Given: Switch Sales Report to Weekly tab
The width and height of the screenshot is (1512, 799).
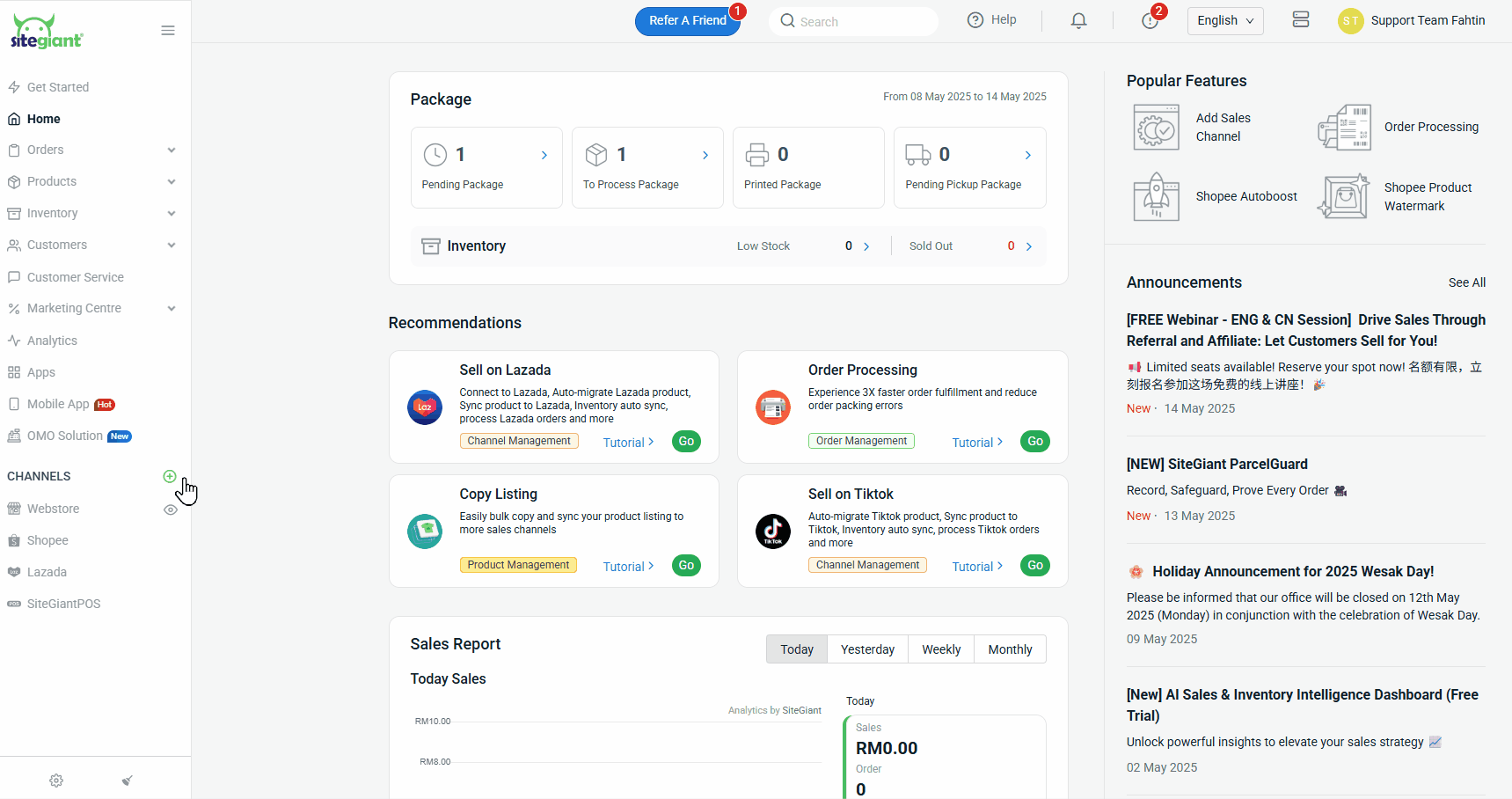Looking at the screenshot, I should [x=941, y=649].
